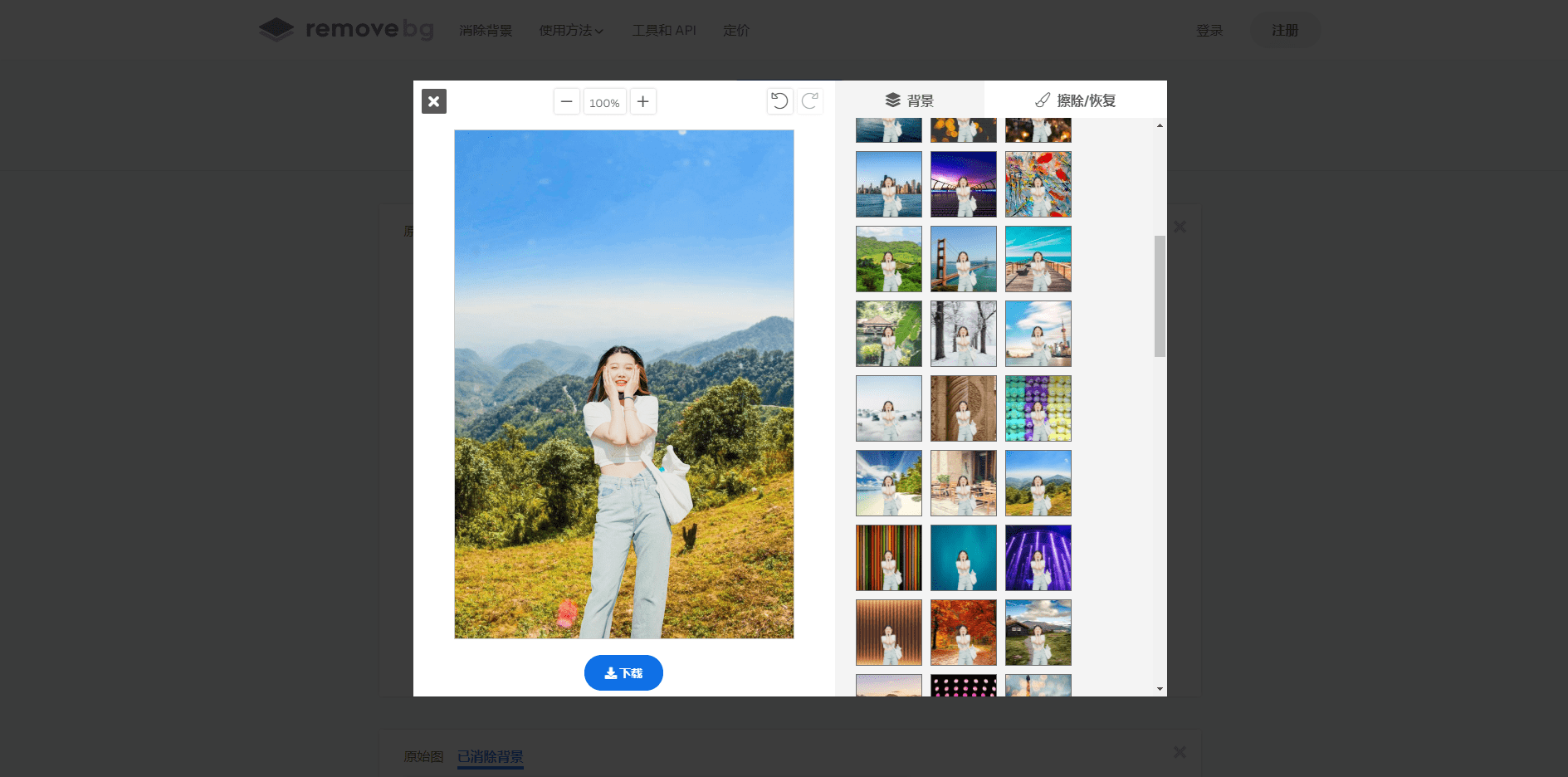Click the scroll-up arrow of background list
1568x777 pixels.
click(1160, 125)
